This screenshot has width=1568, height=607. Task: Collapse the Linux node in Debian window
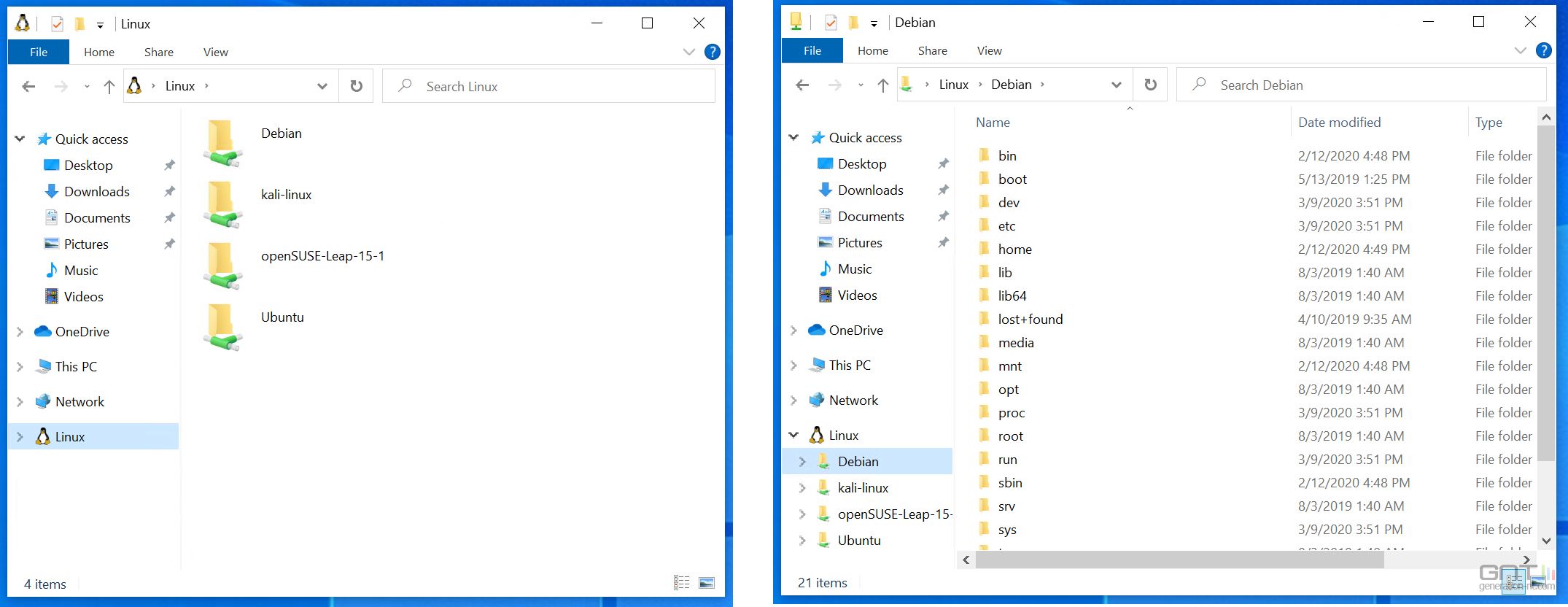[793, 435]
